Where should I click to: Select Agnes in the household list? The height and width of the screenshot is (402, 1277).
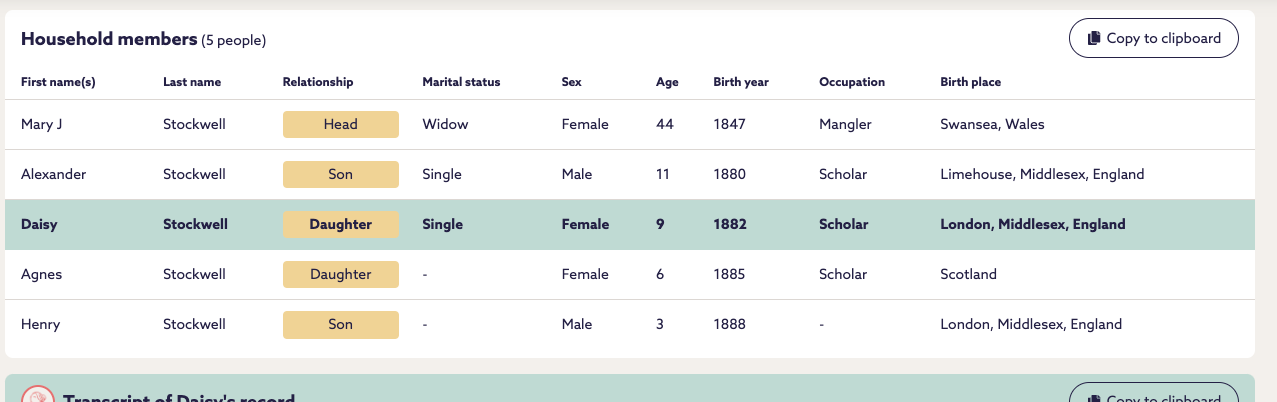point(41,275)
